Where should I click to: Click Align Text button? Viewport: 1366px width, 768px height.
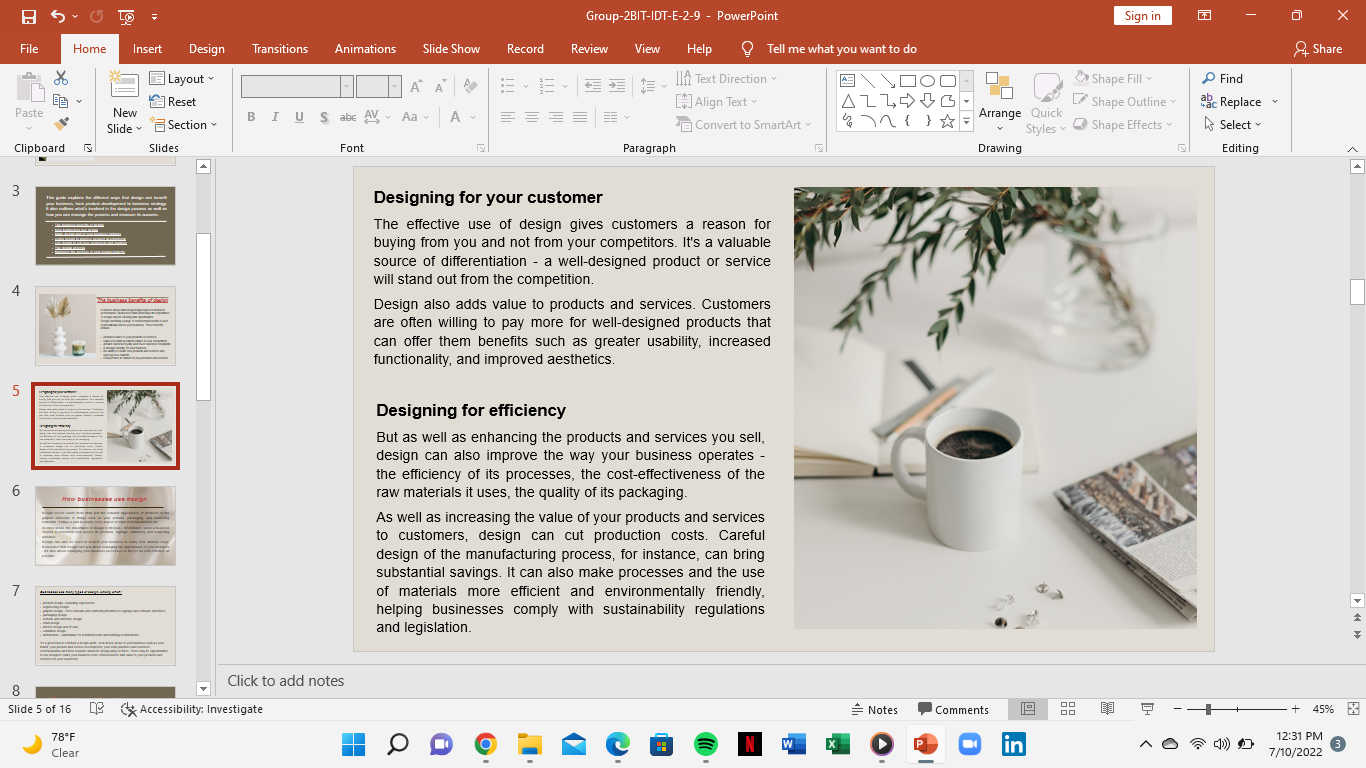click(x=718, y=101)
